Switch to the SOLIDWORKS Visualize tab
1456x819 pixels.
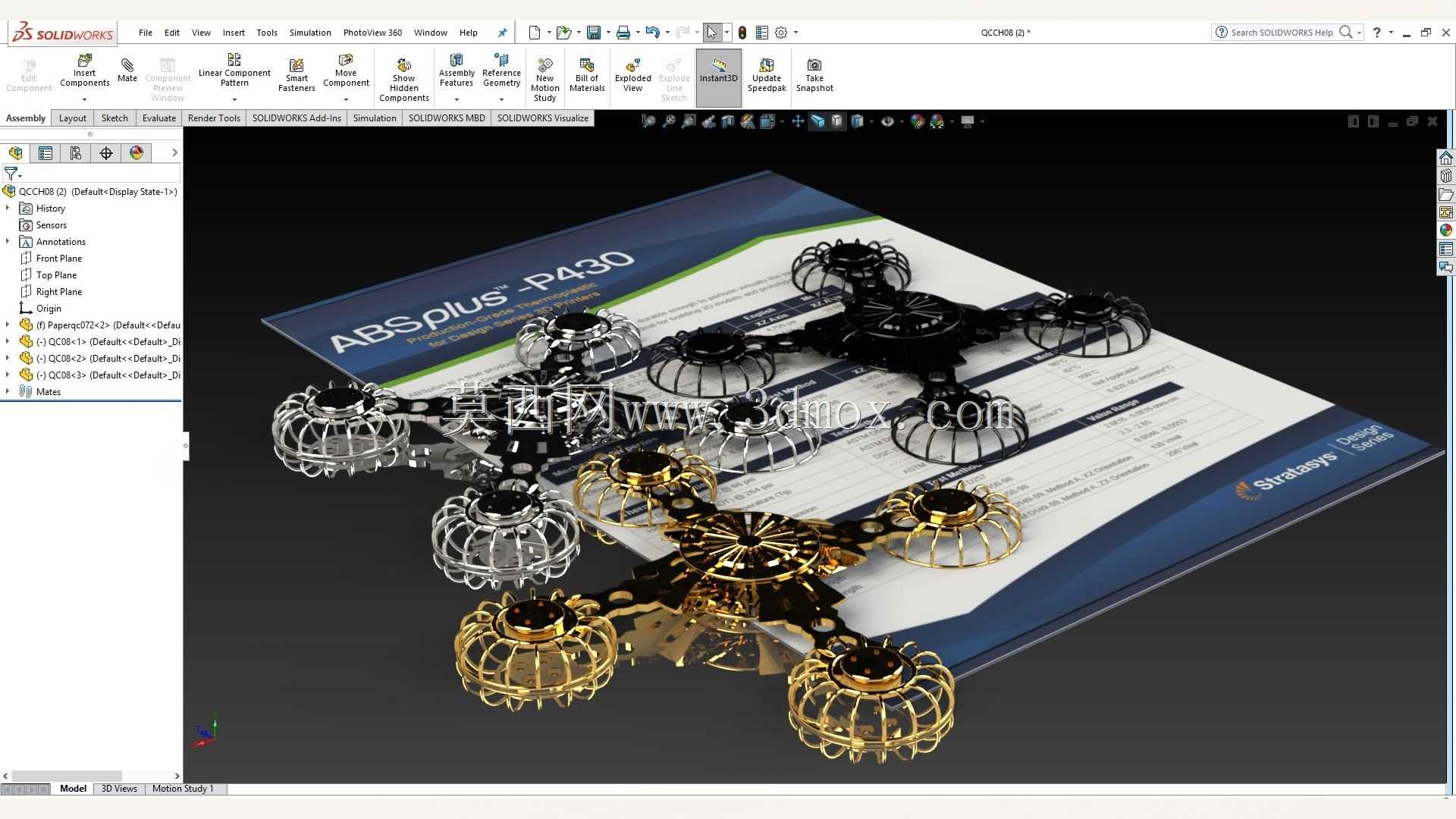tap(542, 118)
